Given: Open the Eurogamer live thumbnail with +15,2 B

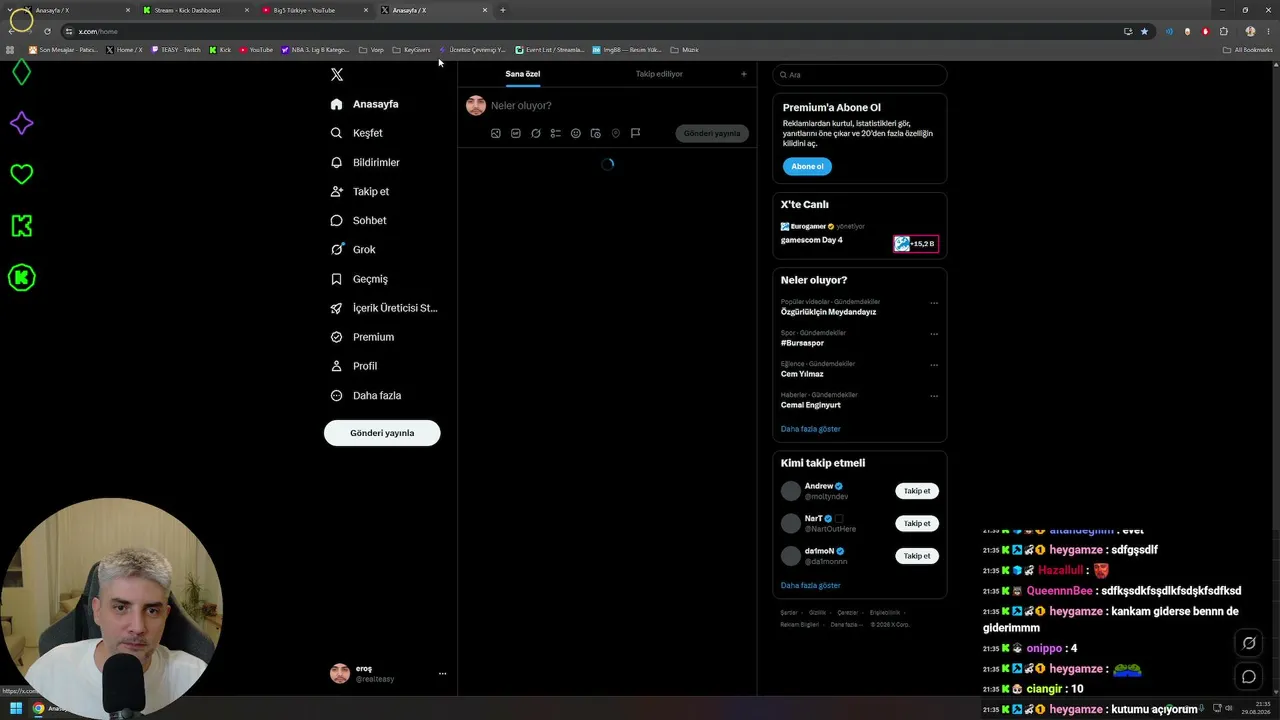Looking at the screenshot, I should (x=916, y=244).
